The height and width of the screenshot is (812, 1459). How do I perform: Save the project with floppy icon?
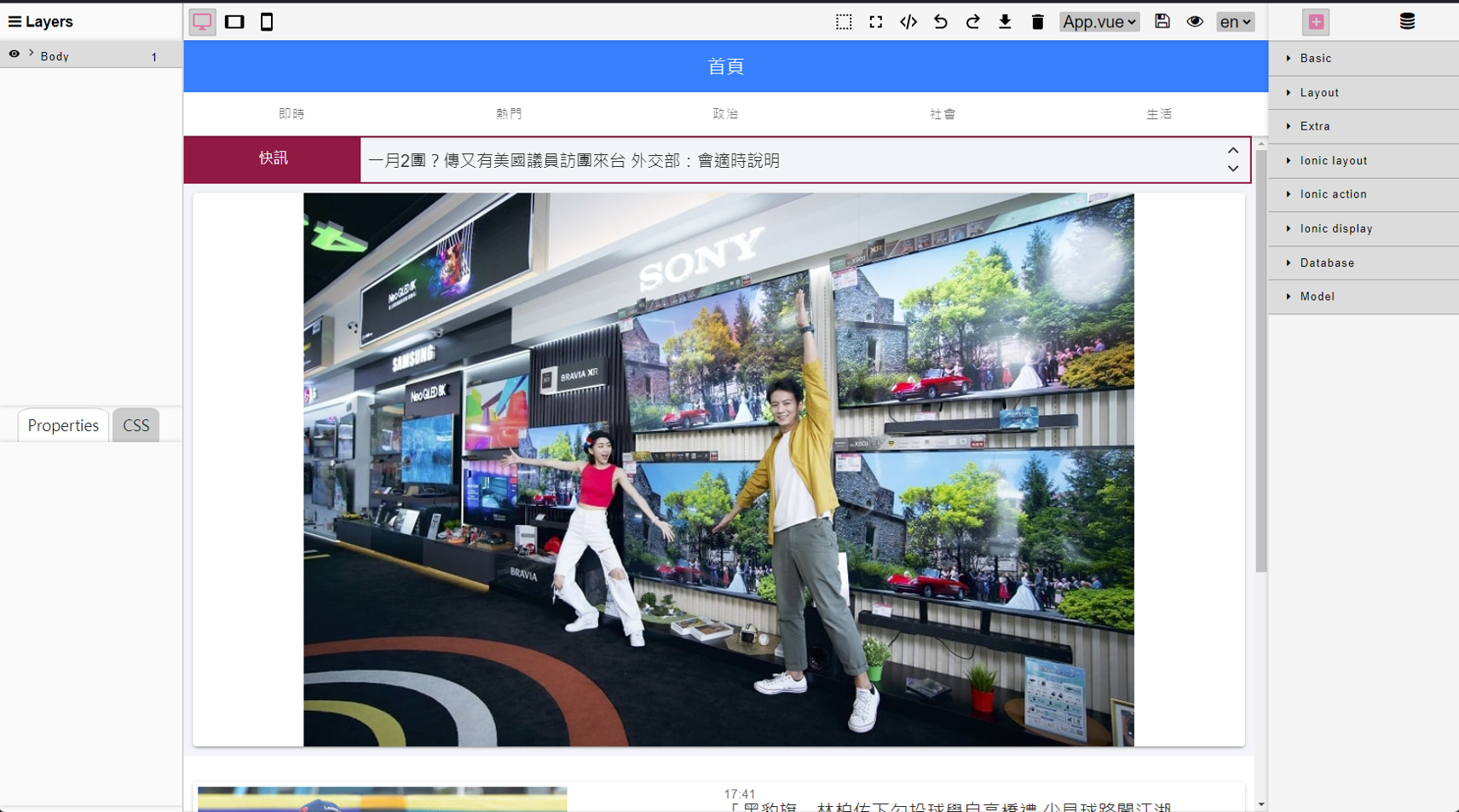point(1162,21)
